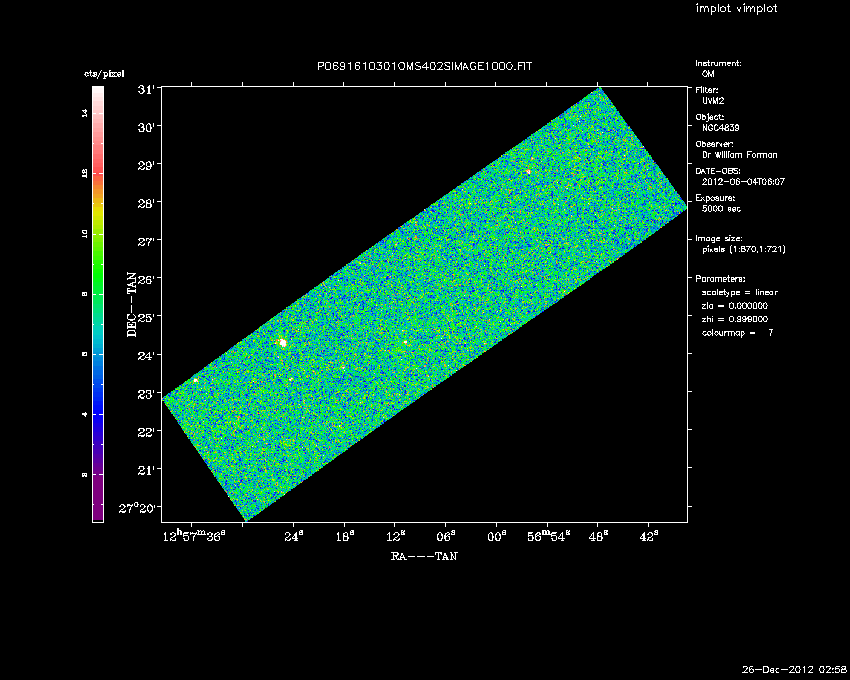
Task: Click the 'Filter:' heading
Action: 707,90
